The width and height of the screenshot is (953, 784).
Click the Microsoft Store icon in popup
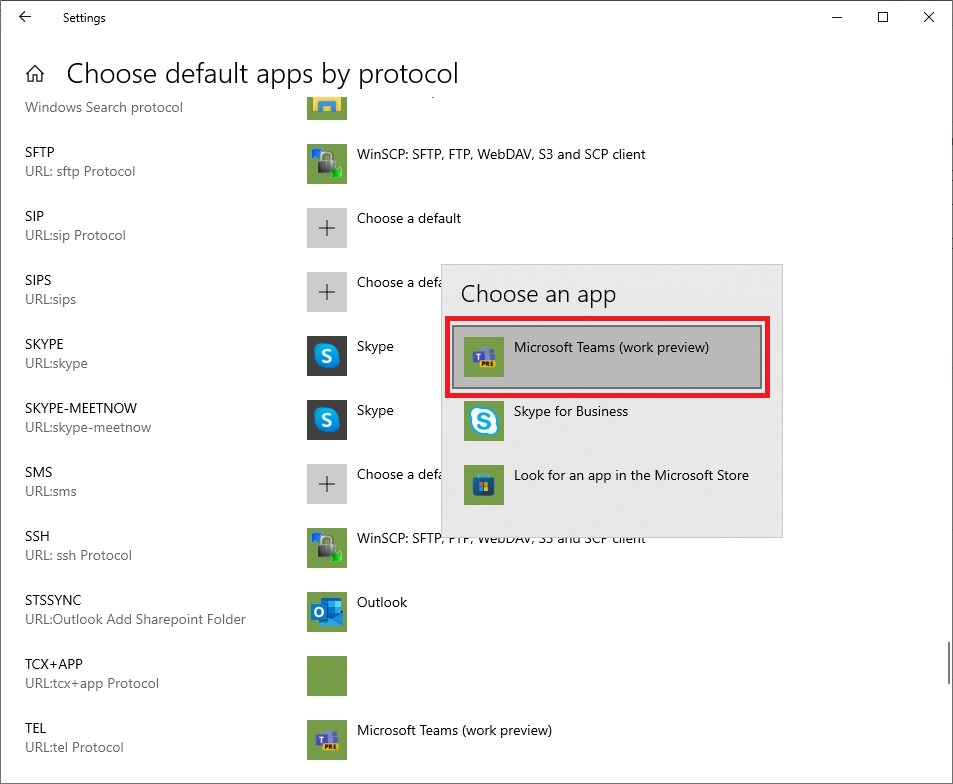pyautogui.click(x=484, y=485)
